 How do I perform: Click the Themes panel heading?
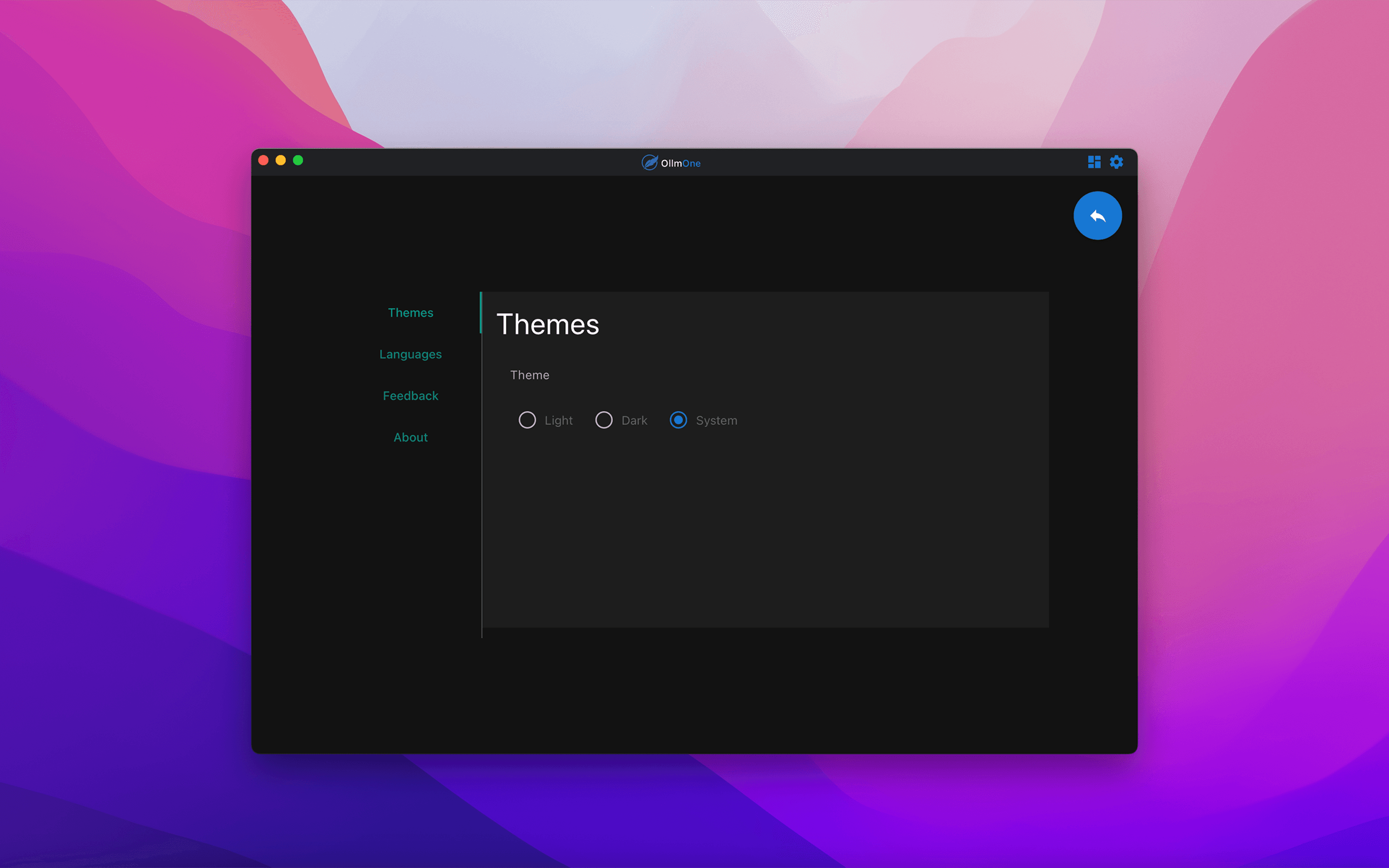(547, 325)
